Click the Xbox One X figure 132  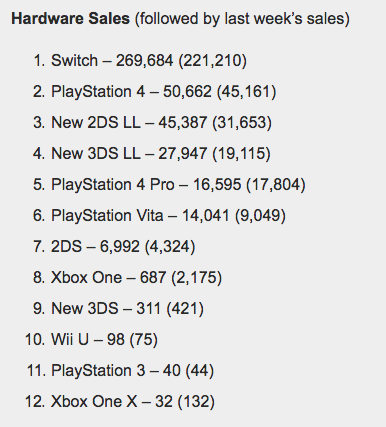[x=196, y=402]
